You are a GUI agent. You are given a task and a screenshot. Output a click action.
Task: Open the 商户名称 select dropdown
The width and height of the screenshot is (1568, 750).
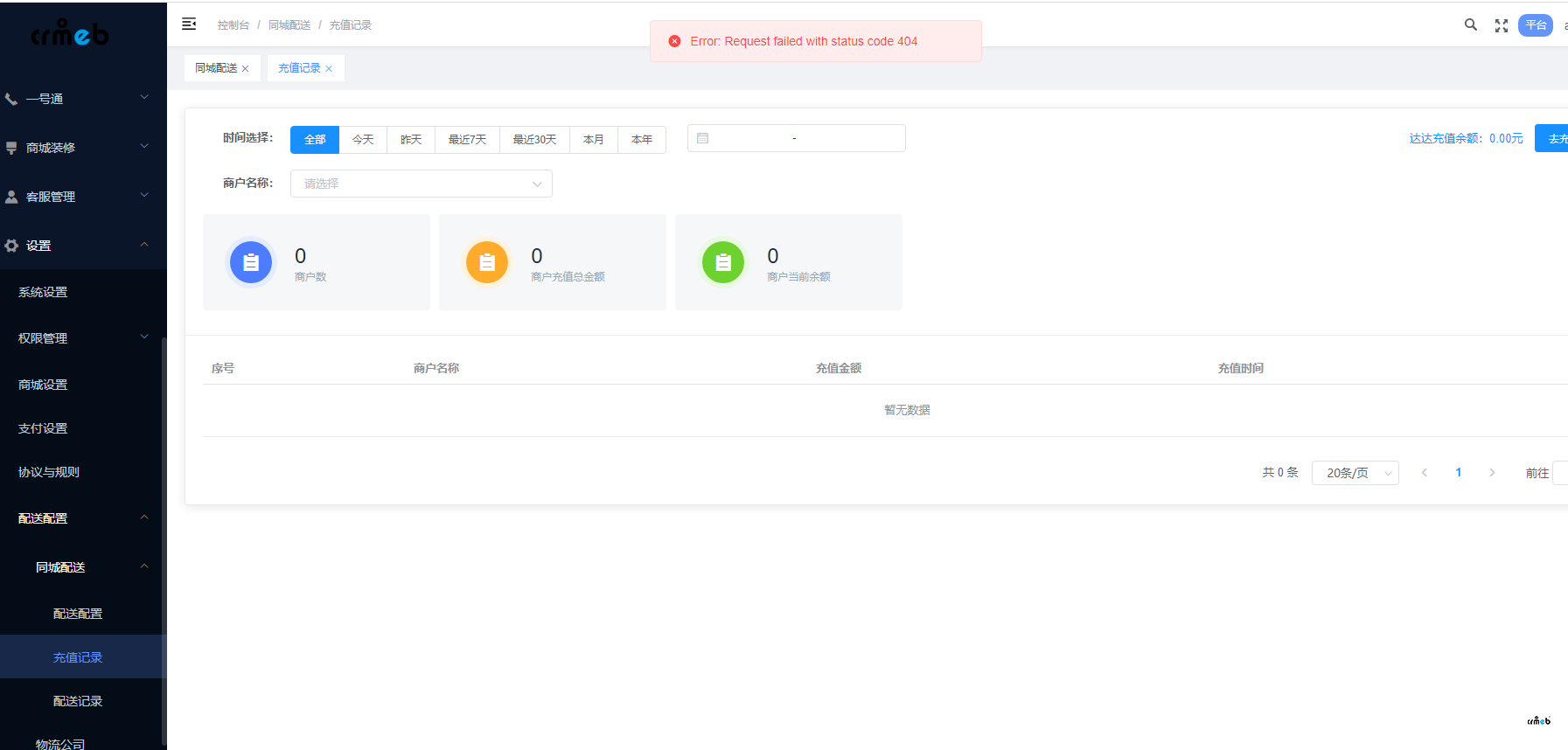click(421, 184)
